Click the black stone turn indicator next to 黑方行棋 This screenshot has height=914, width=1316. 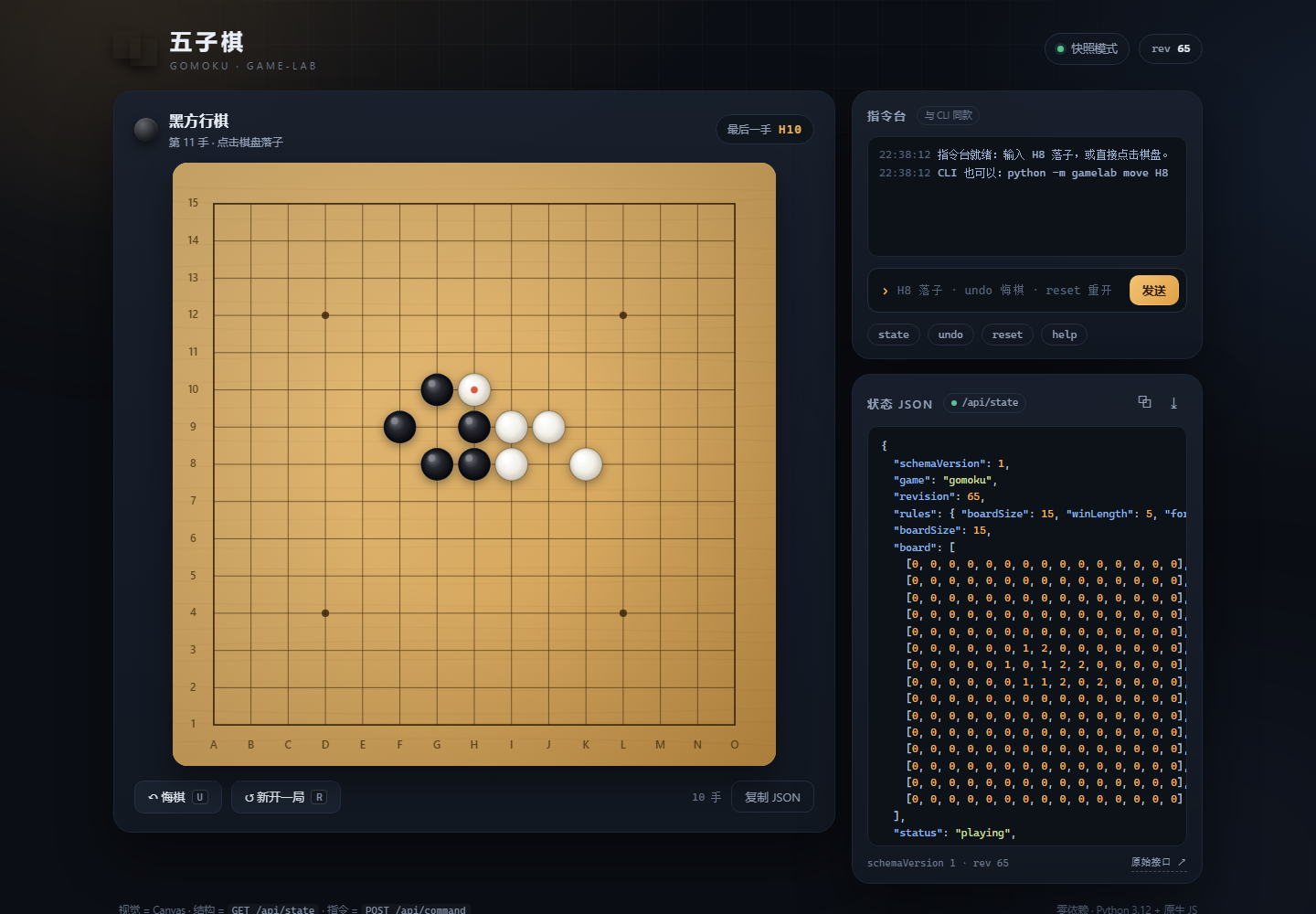pos(146,130)
